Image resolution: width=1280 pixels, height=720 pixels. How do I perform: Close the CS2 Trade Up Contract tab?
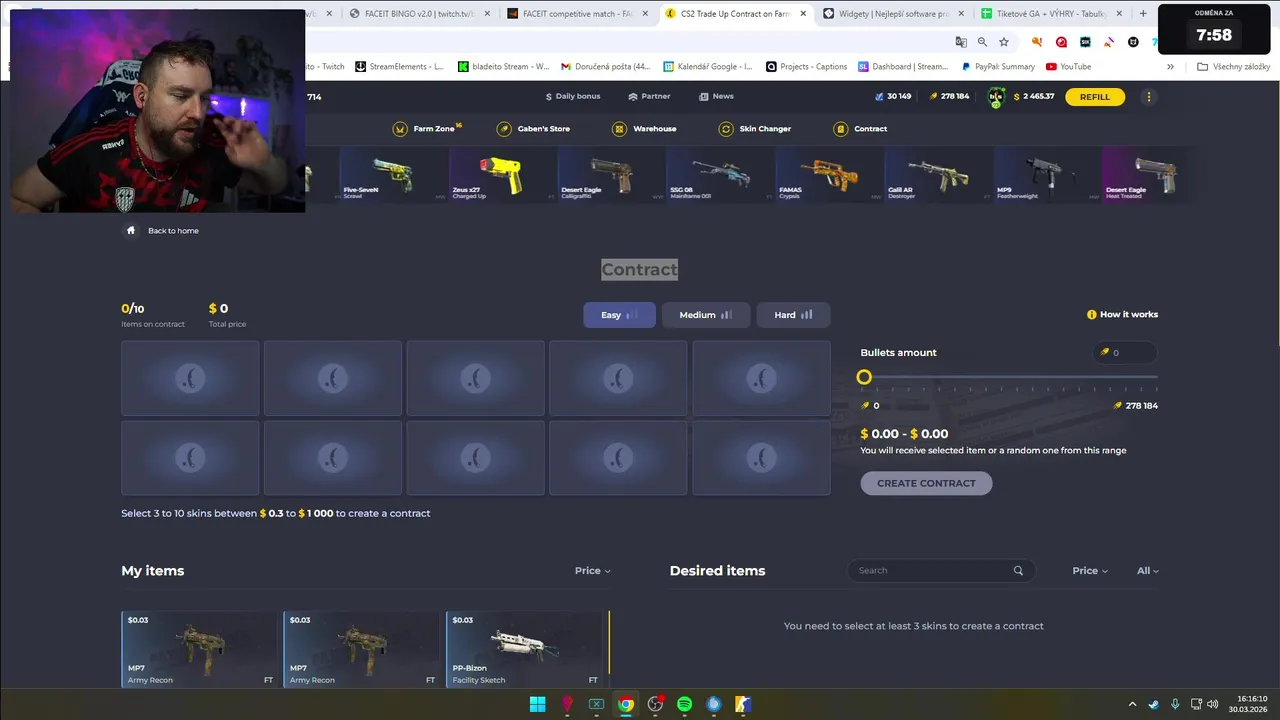click(803, 14)
